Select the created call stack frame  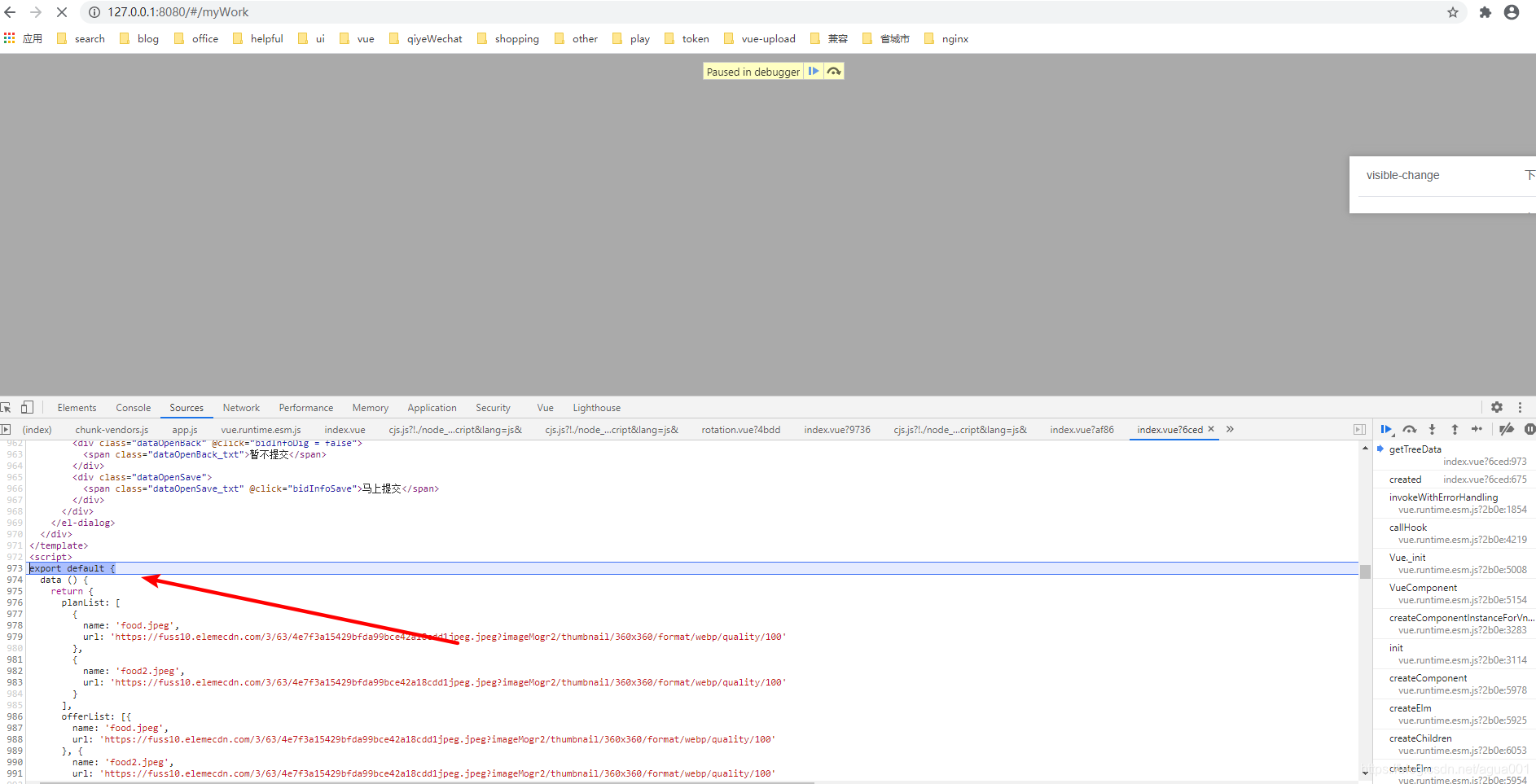[1455, 480]
